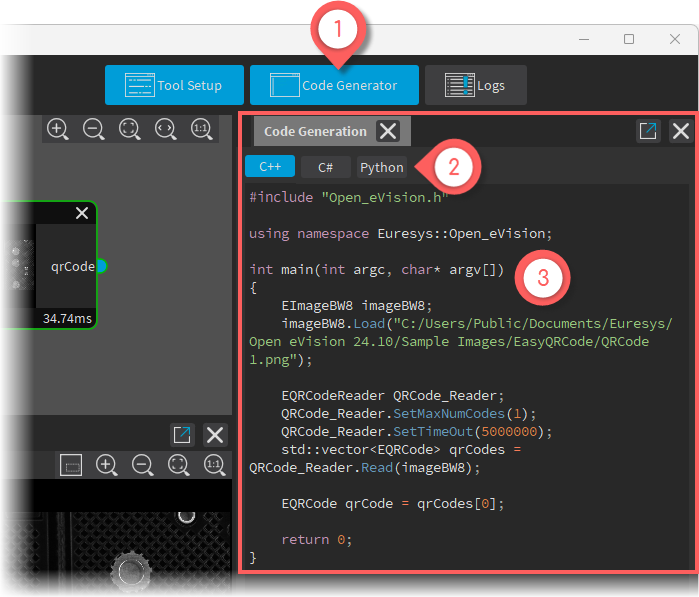Switch code language to C++
This screenshot has height=597, width=699.
(270, 167)
